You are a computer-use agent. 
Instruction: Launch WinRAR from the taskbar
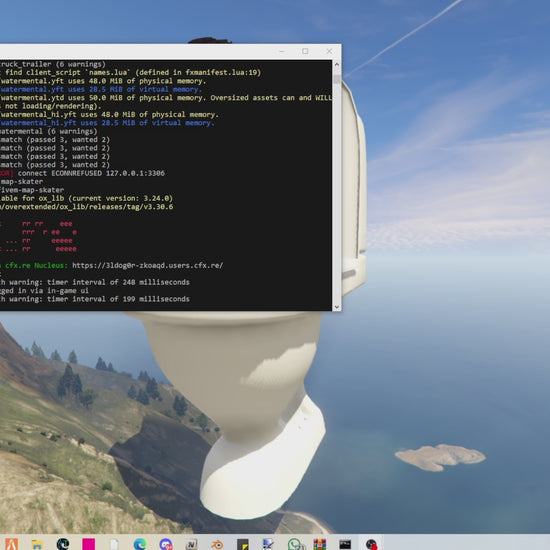(320, 544)
